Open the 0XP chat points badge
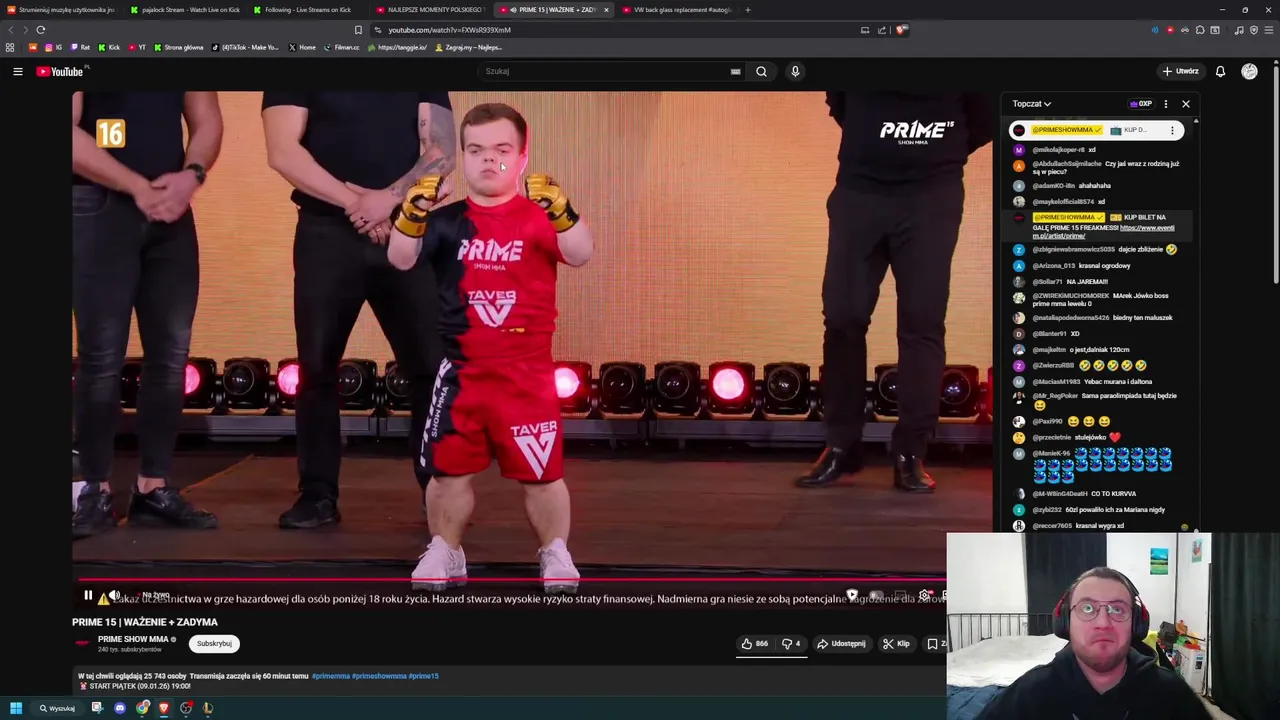Viewport: 1280px width, 720px height. pyautogui.click(x=1141, y=104)
